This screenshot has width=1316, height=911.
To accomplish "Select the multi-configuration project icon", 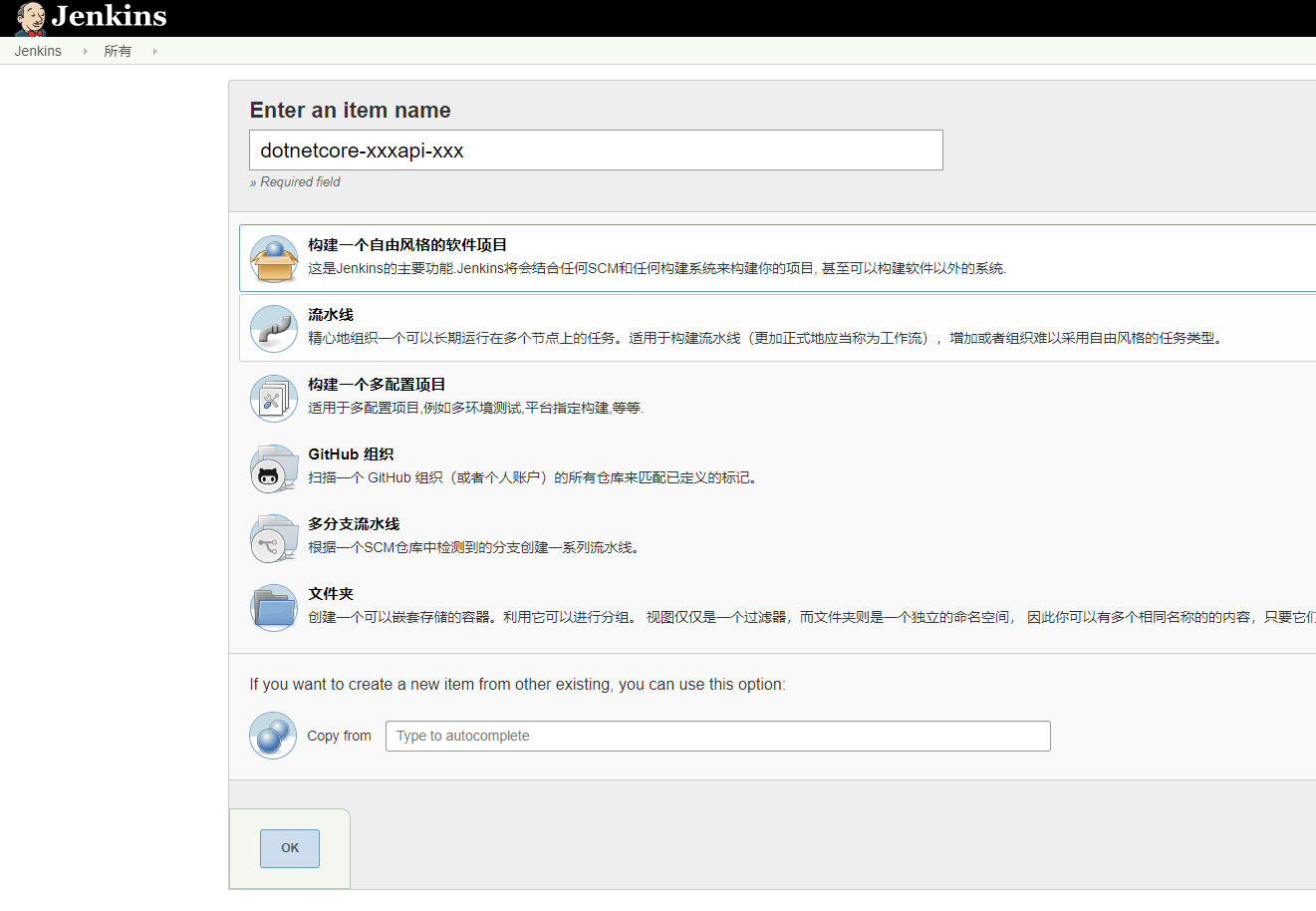I will tap(274, 399).
